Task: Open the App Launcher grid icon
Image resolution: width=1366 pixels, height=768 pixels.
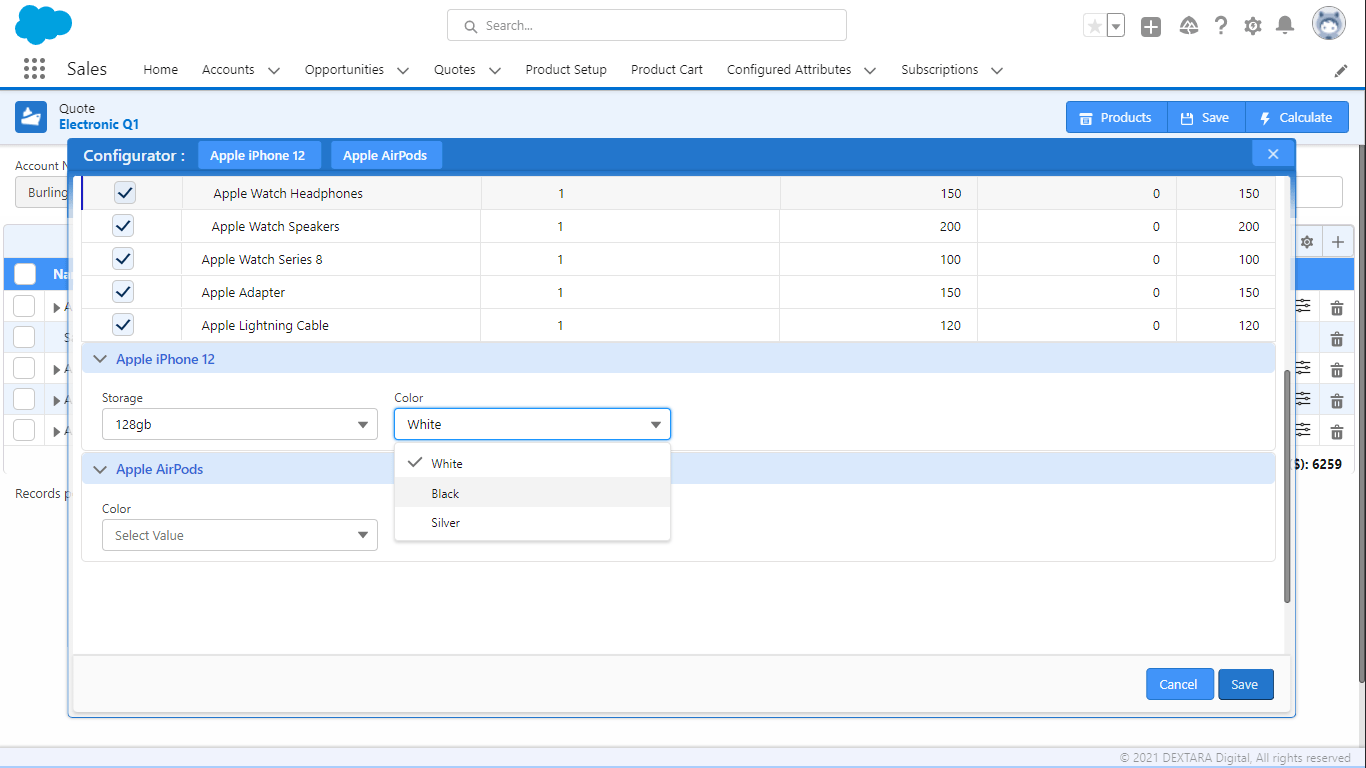Action: 34,69
